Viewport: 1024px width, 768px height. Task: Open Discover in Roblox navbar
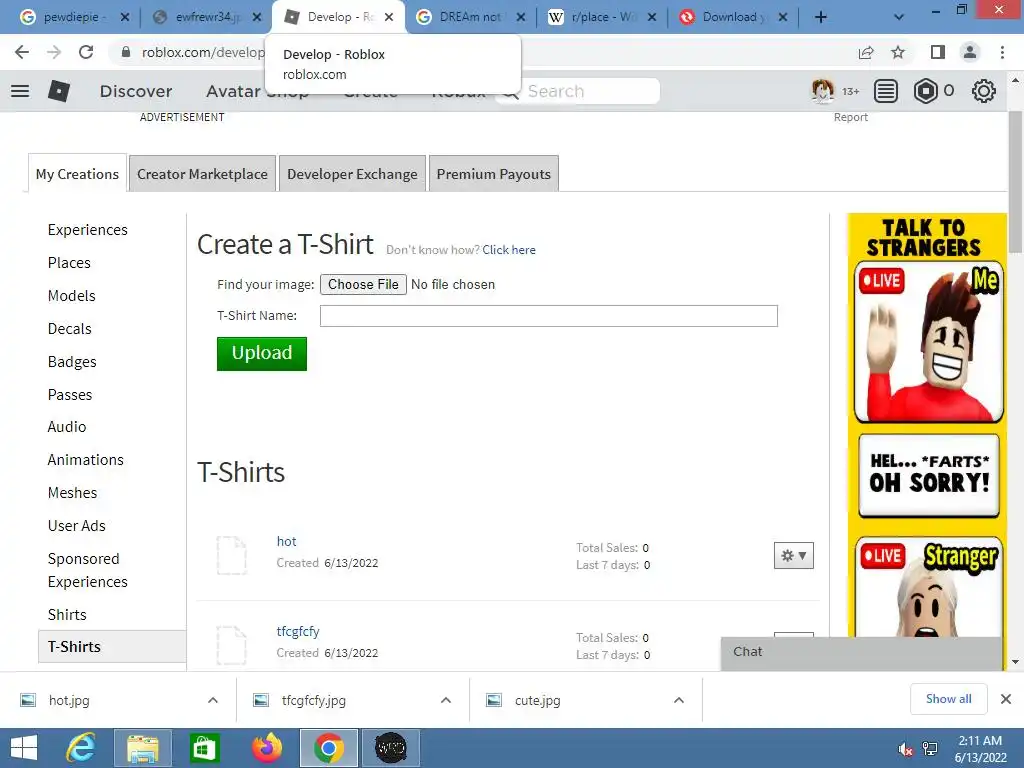[136, 91]
